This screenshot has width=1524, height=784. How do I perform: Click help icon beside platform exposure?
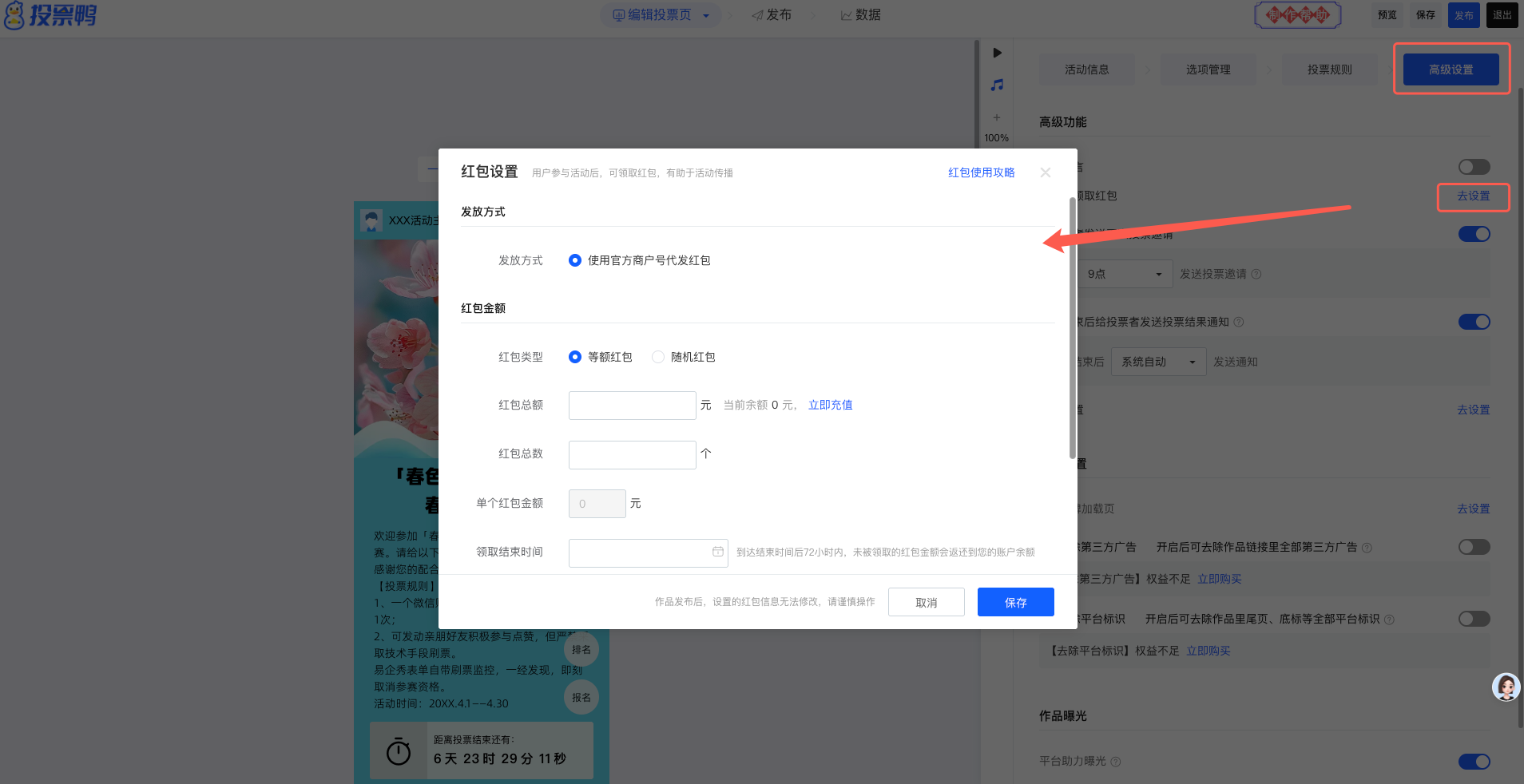coord(1116,762)
